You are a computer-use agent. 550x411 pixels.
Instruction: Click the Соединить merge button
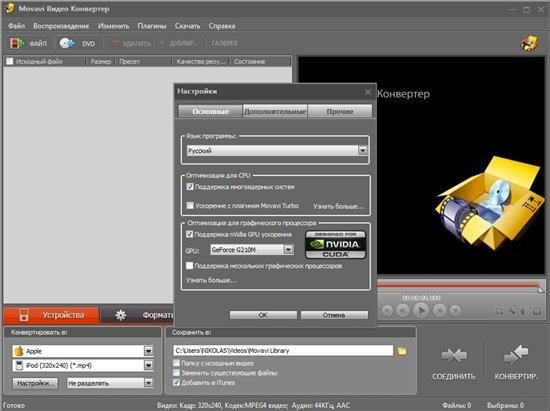click(x=454, y=363)
